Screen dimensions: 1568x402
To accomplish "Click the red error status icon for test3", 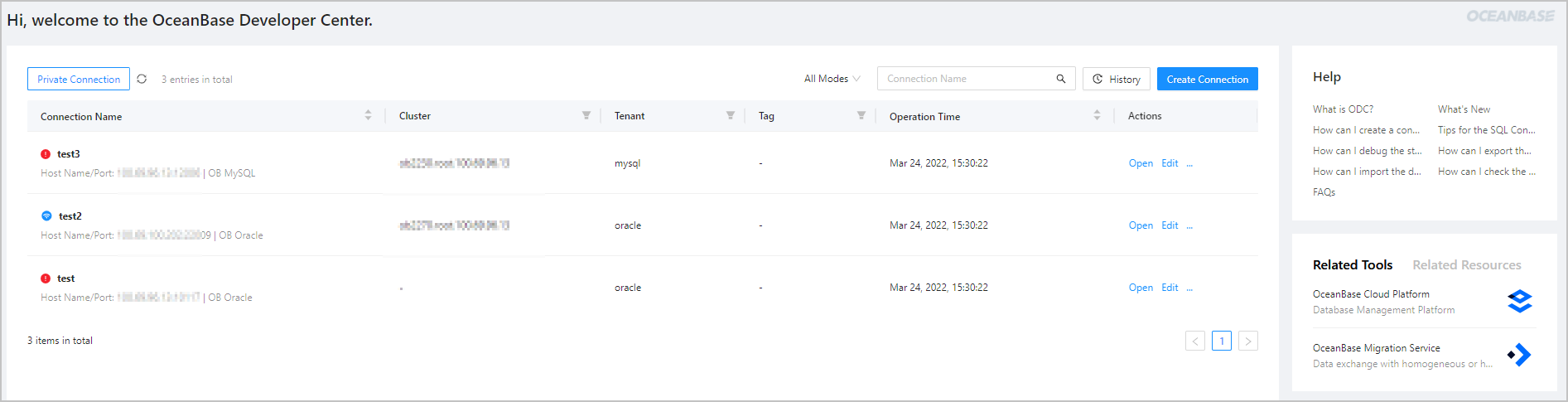I will pyautogui.click(x=46, y=154).
